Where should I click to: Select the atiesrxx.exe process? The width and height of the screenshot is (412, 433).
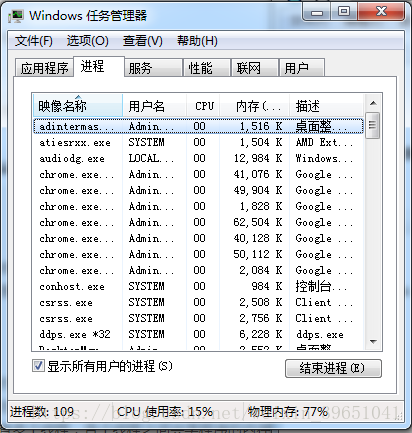click(198, 142)
